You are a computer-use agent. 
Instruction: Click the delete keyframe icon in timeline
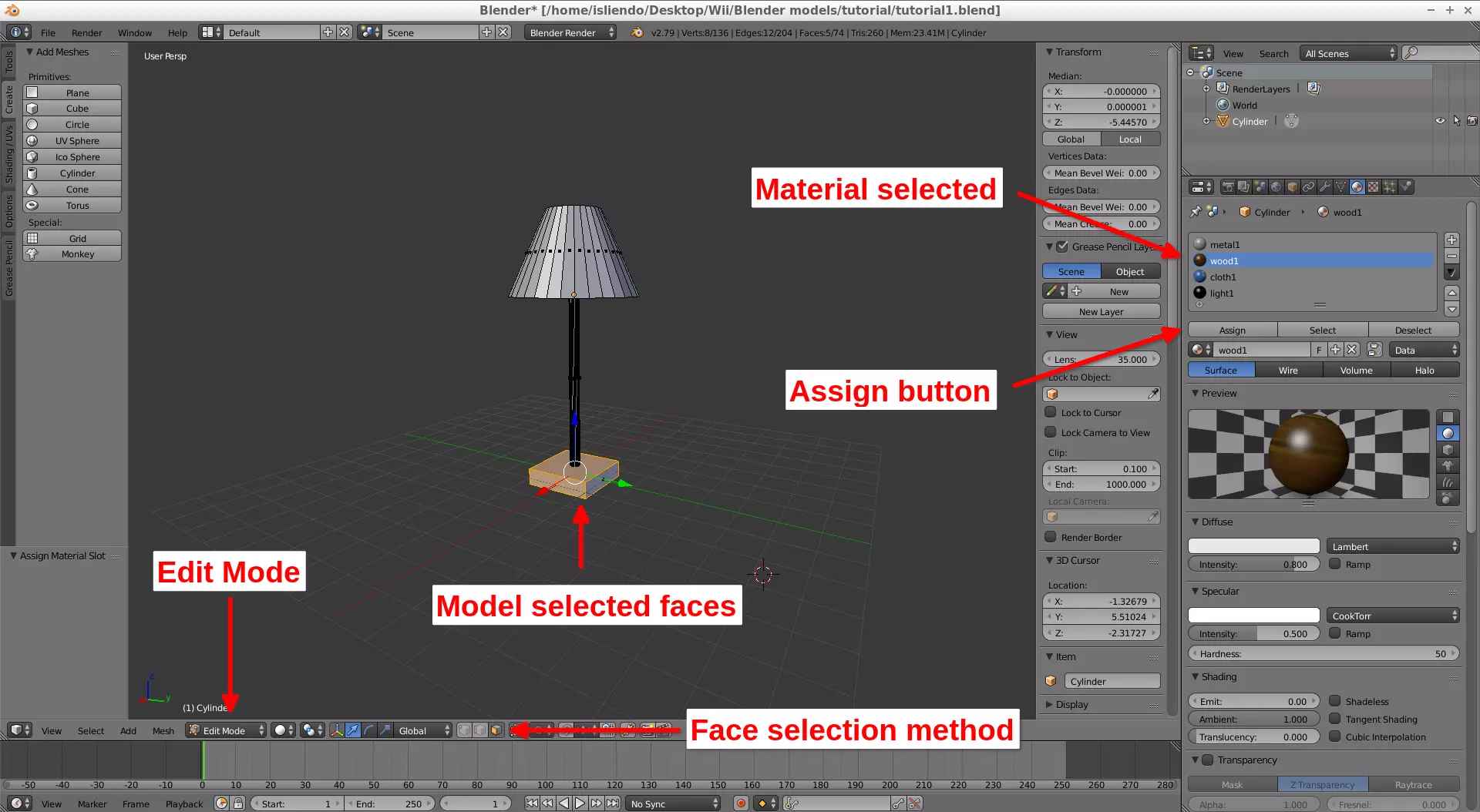pyautogui.click(x=915, y=804)
